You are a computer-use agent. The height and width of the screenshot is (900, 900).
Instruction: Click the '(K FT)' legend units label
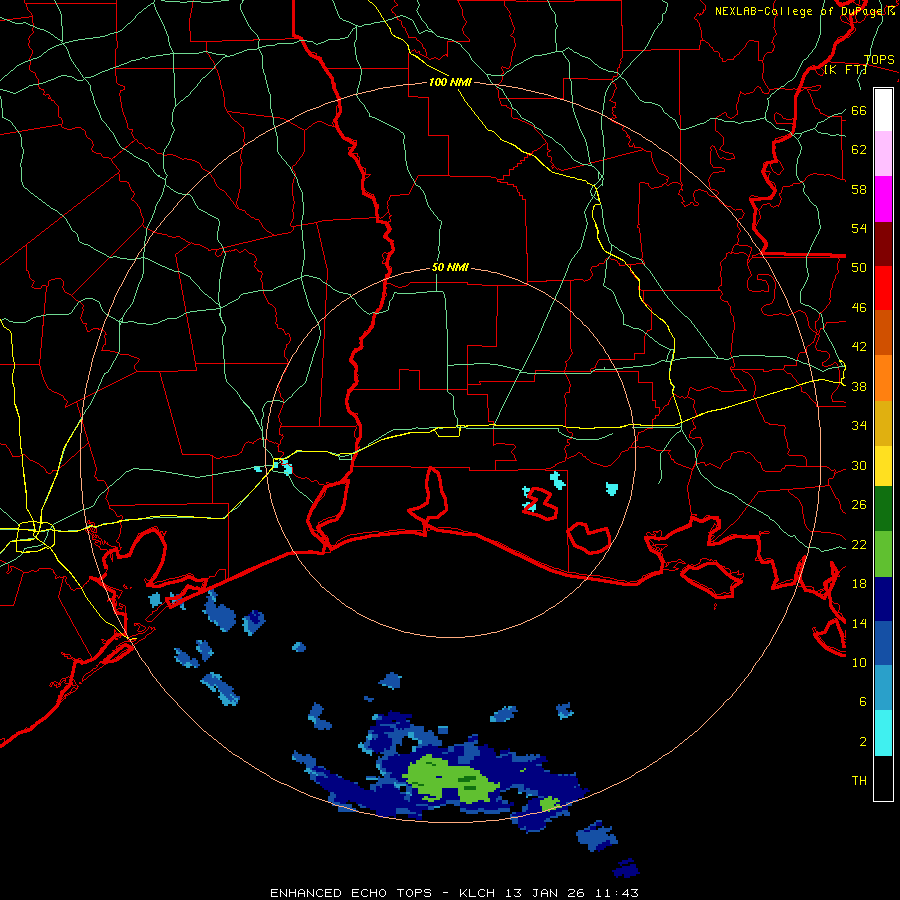click(x=844, y=70)
